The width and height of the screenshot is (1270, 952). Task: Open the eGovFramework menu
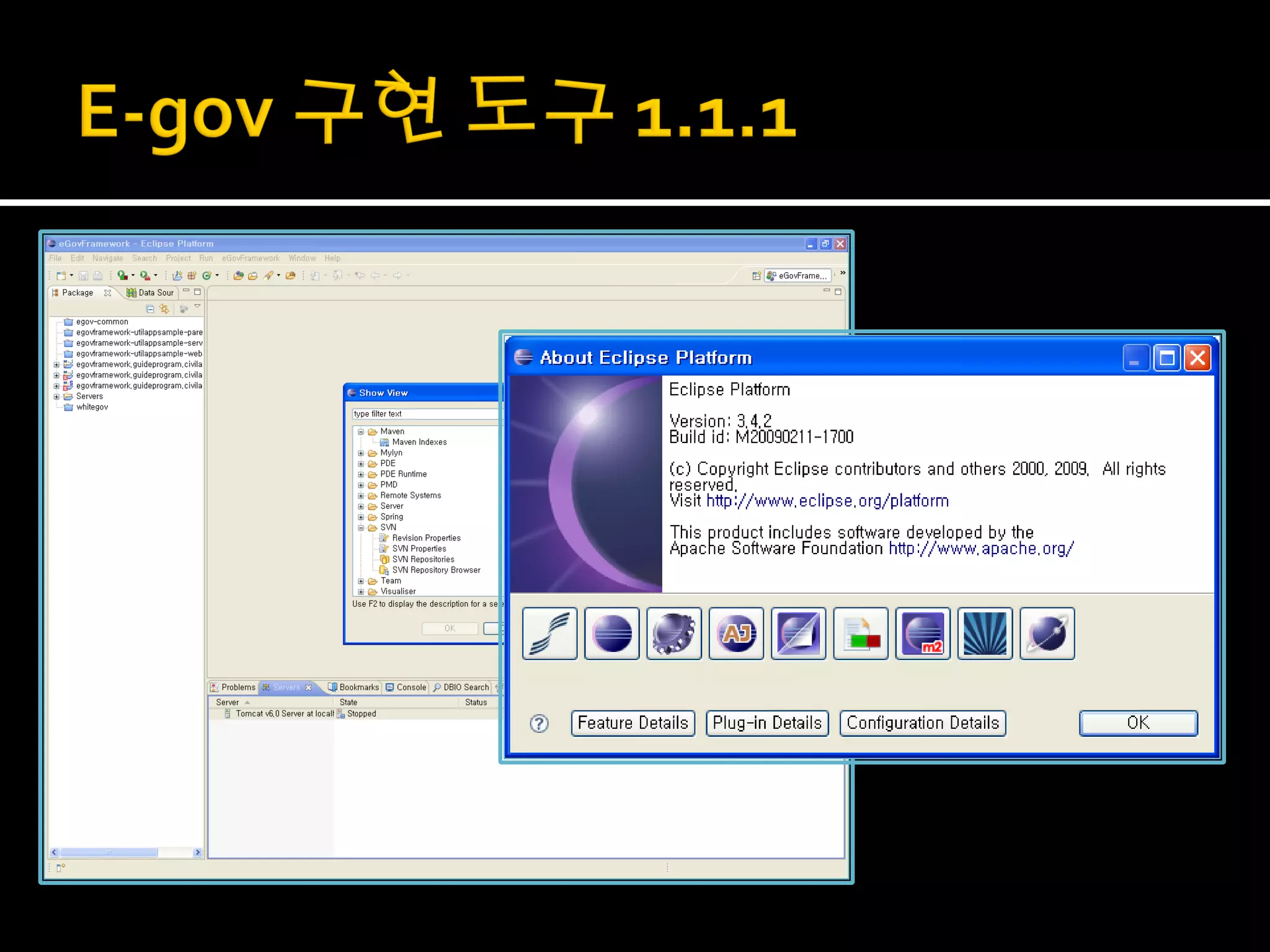pyautogui.click(x=251, y=258)
